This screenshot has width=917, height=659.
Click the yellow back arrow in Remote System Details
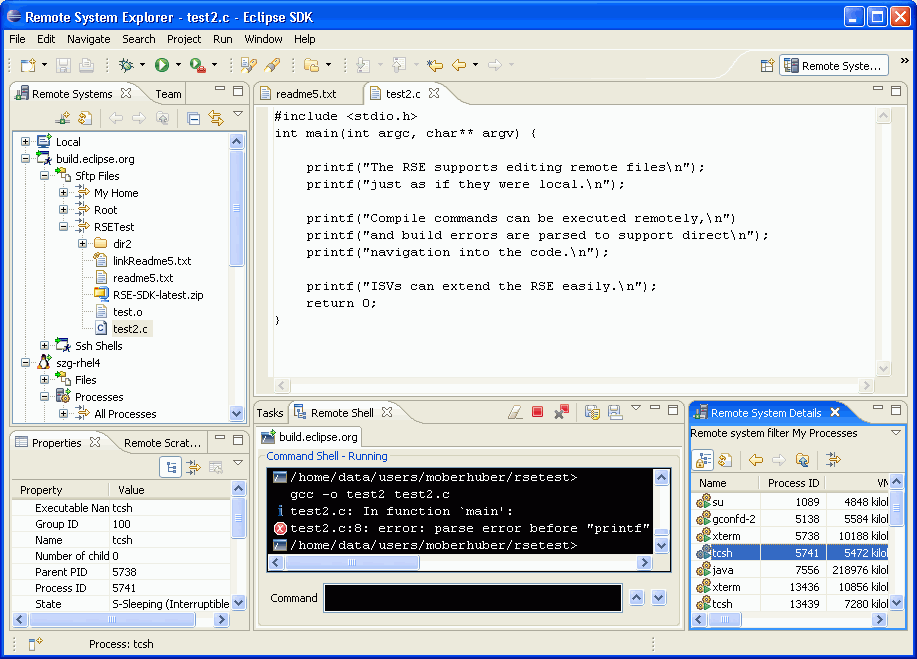click(756, 460)
